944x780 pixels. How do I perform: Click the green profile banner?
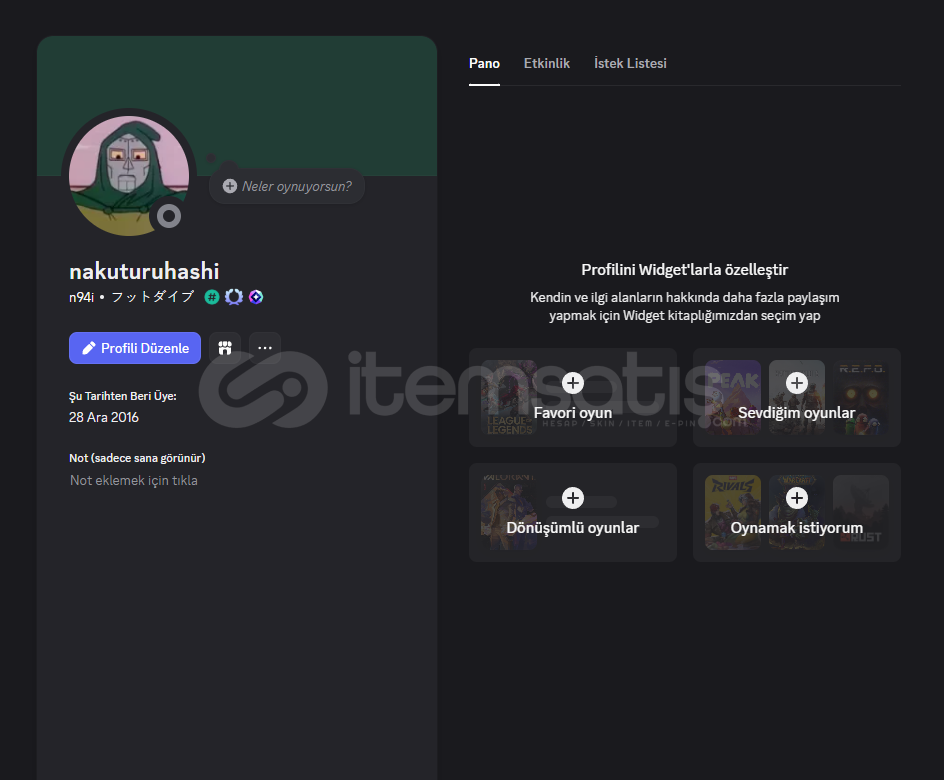(x=237, y=106)
